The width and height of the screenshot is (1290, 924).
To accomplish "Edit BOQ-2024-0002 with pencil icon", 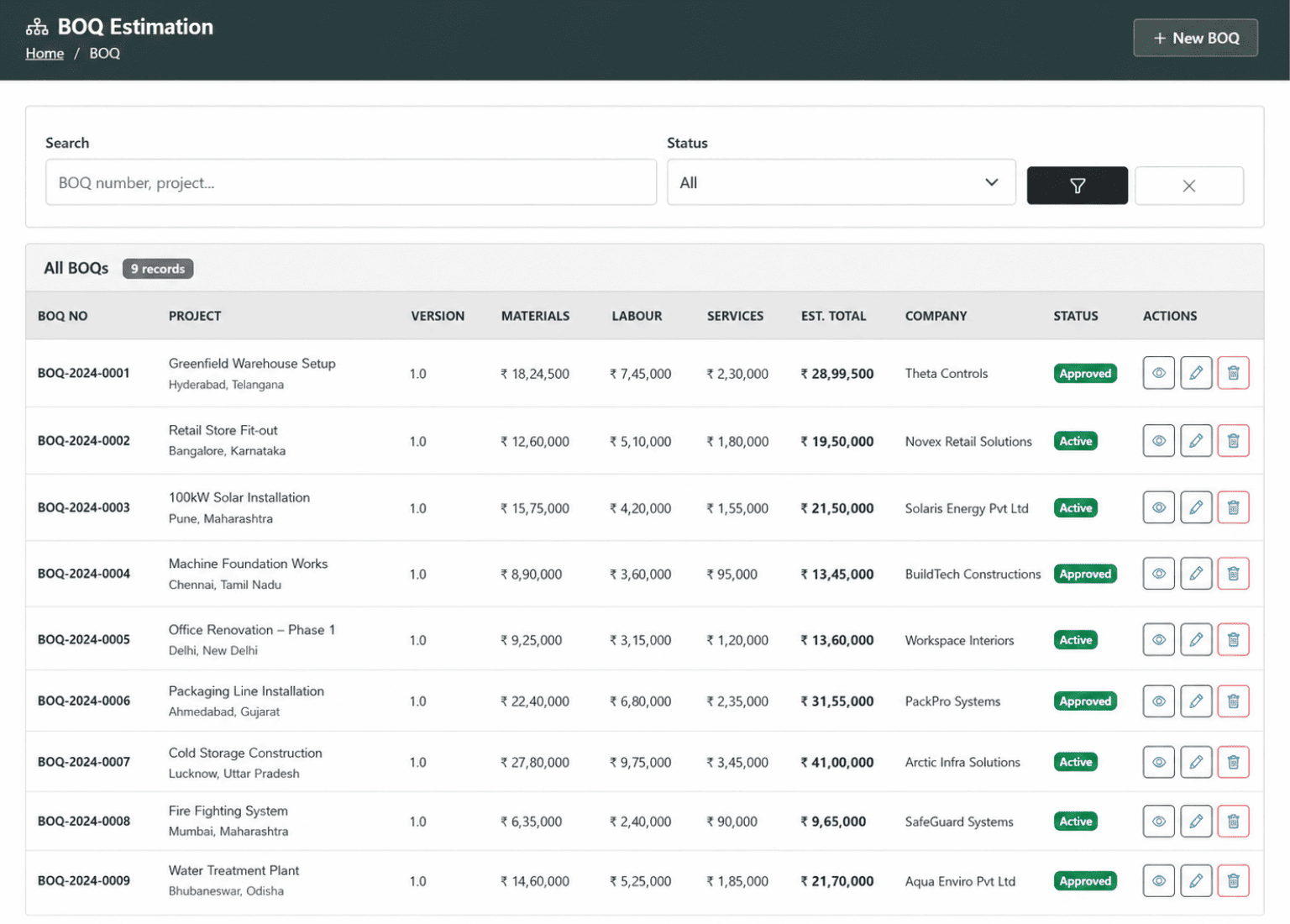I will click(1196, 441).
